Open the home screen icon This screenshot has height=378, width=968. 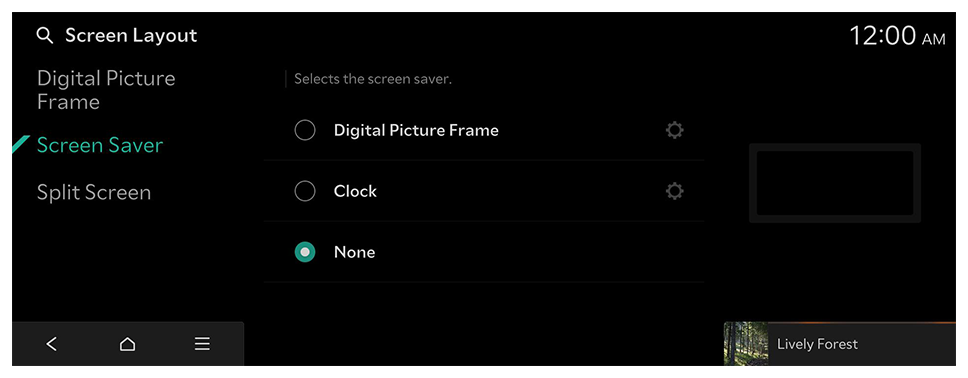pos(127,344)
